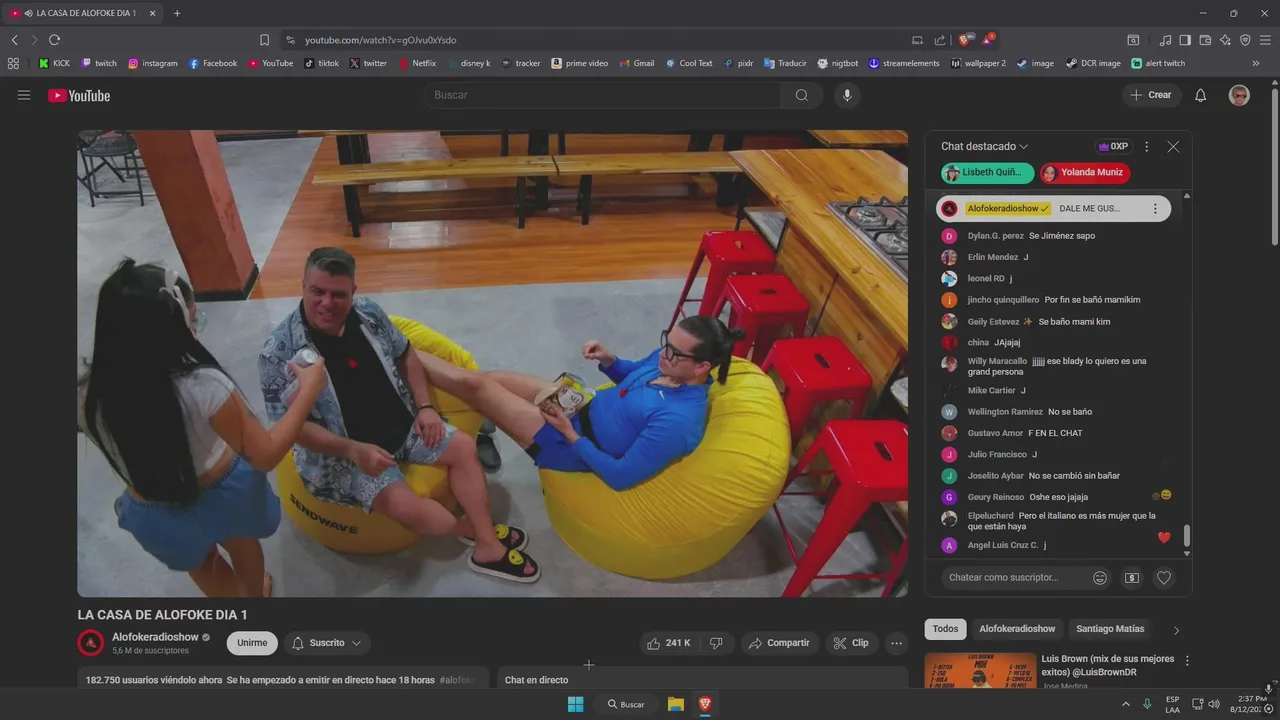The height and width of the screenshot is (720, 1280).
Task: Open the Crear menu
Action: 1150,95
